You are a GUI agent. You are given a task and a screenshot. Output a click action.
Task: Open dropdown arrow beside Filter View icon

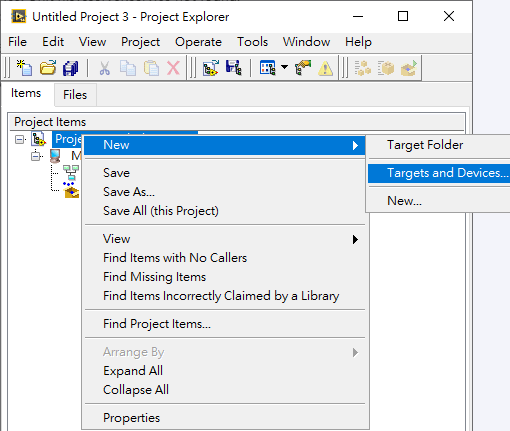pos(284,67)
